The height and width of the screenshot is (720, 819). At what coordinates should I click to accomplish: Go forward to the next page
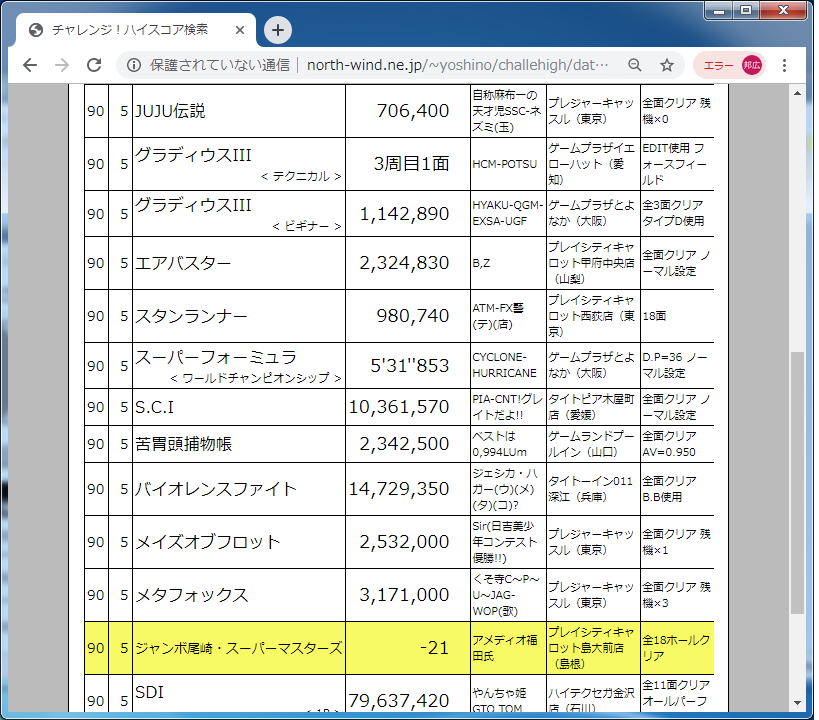[62, 65]
